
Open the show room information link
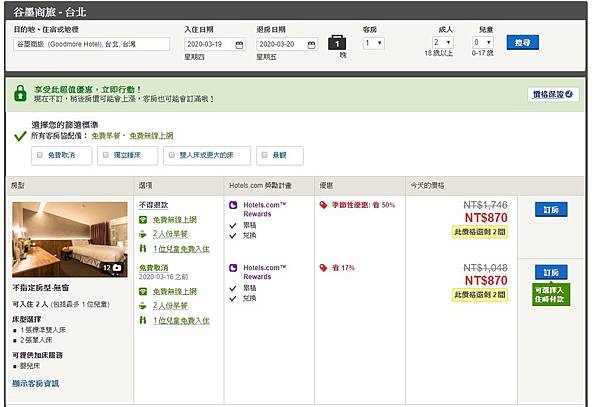pos(36,383)
